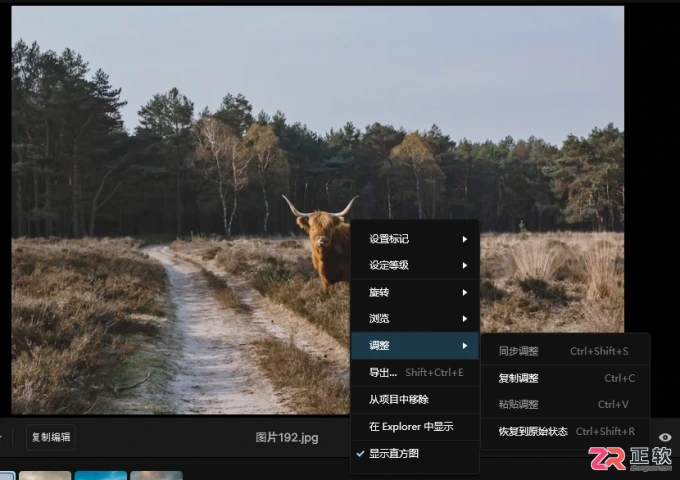This screenshot has height=480, width=680.
Task: Toggle the 显示直方图 checked option
Action: click(x=415, y=454)
